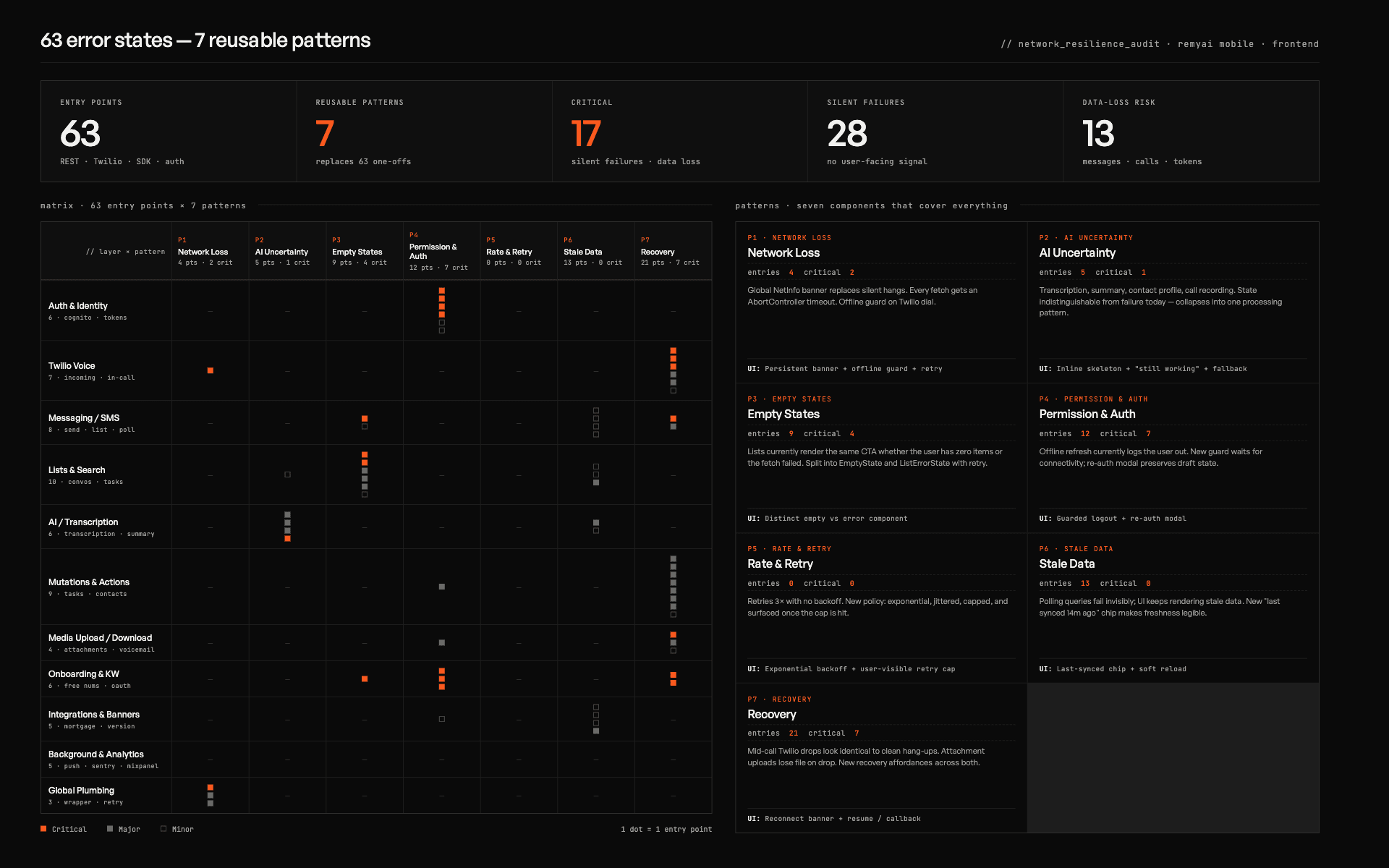Viewport: 1389px width, 868px height.
Task: Click the Mutations & Actions Permission dot
Action: point(442,587)
